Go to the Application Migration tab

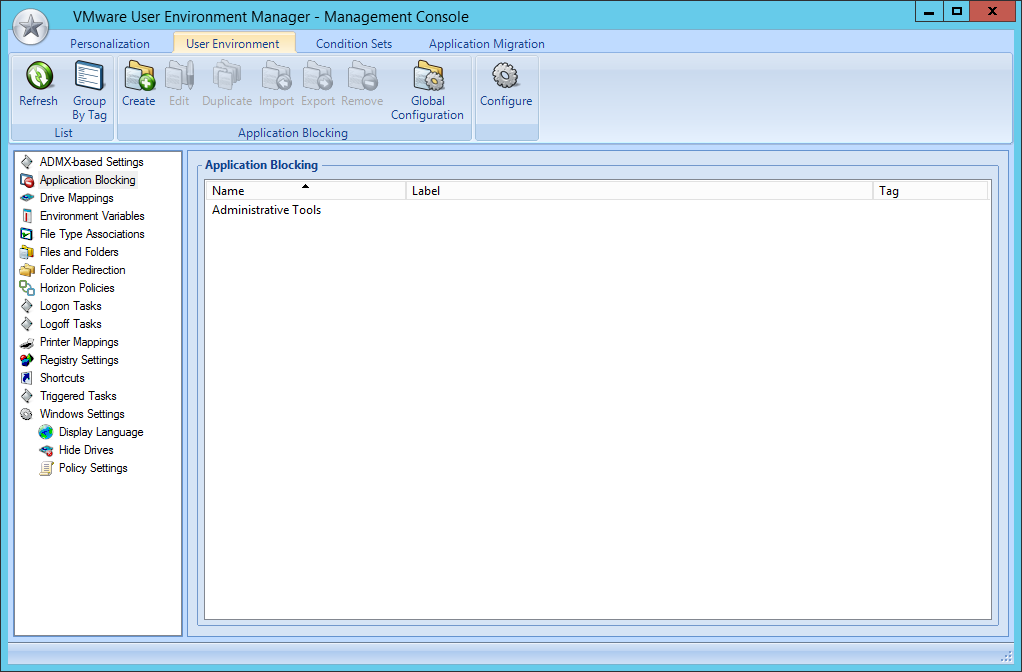point(487,44)
